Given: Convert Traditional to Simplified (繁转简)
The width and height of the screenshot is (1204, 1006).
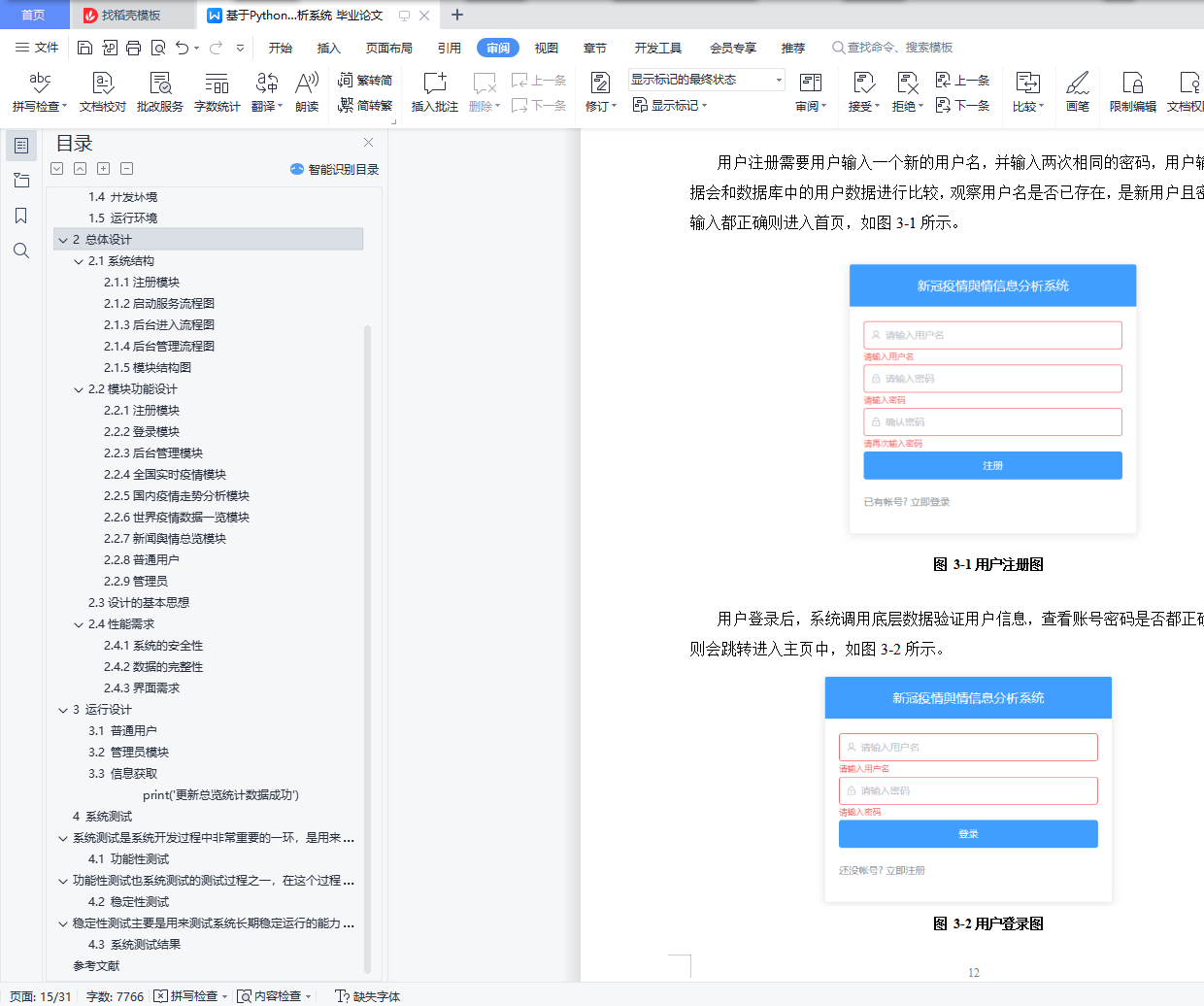Looking at the screenshot, I should point(365,80).
